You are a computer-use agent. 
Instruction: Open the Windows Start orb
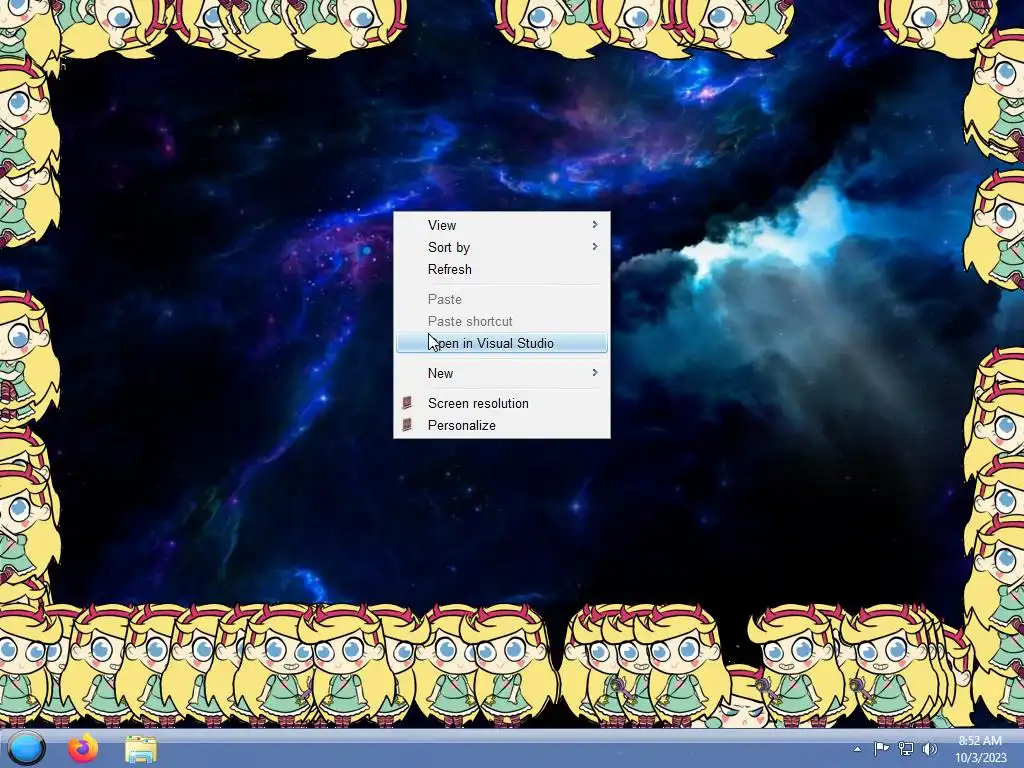tap(27, 748)
